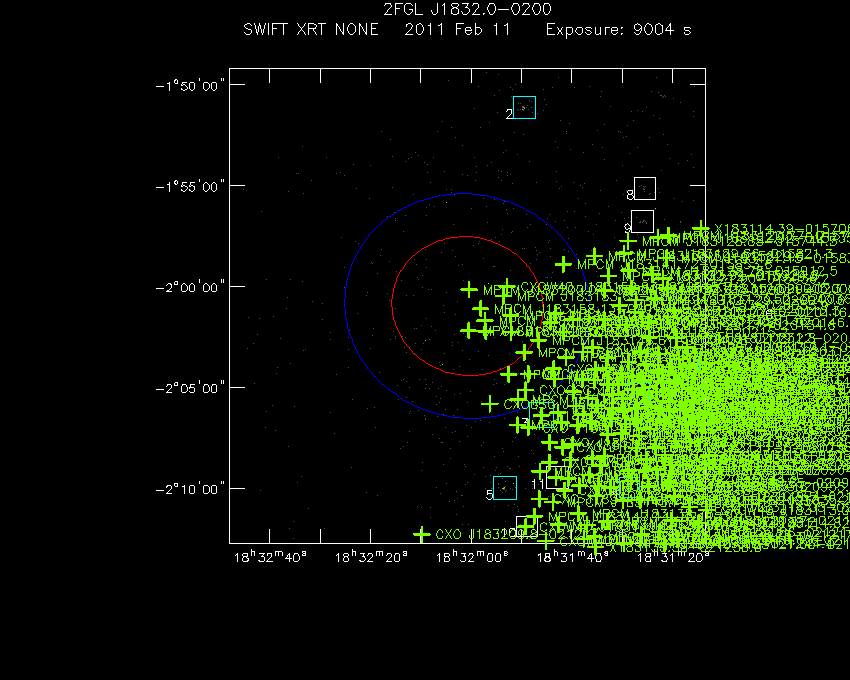
Task: Click the SWIFT XRT NONE label
Action: (311, 29)
